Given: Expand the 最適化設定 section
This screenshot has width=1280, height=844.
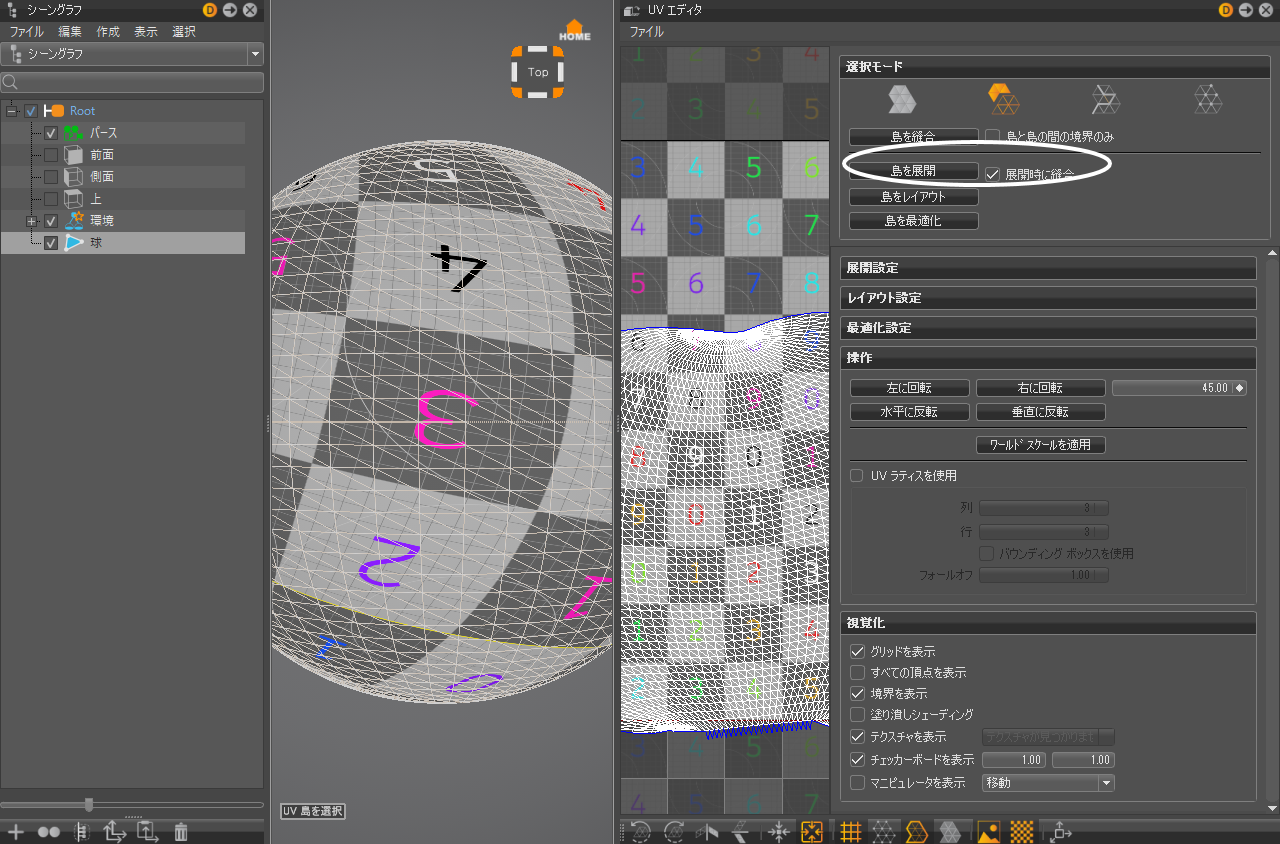Looking at the screenshot, I should 1048,328.
